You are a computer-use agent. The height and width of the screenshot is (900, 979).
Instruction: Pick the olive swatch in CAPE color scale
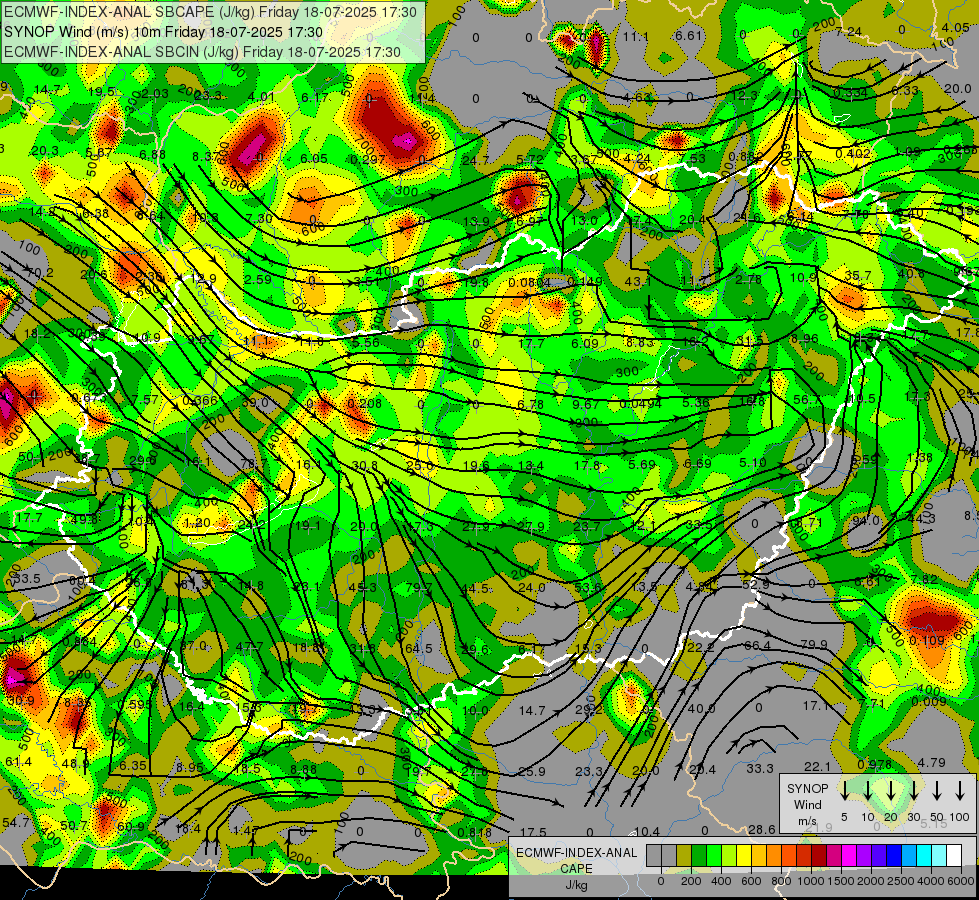pos(684,855)
